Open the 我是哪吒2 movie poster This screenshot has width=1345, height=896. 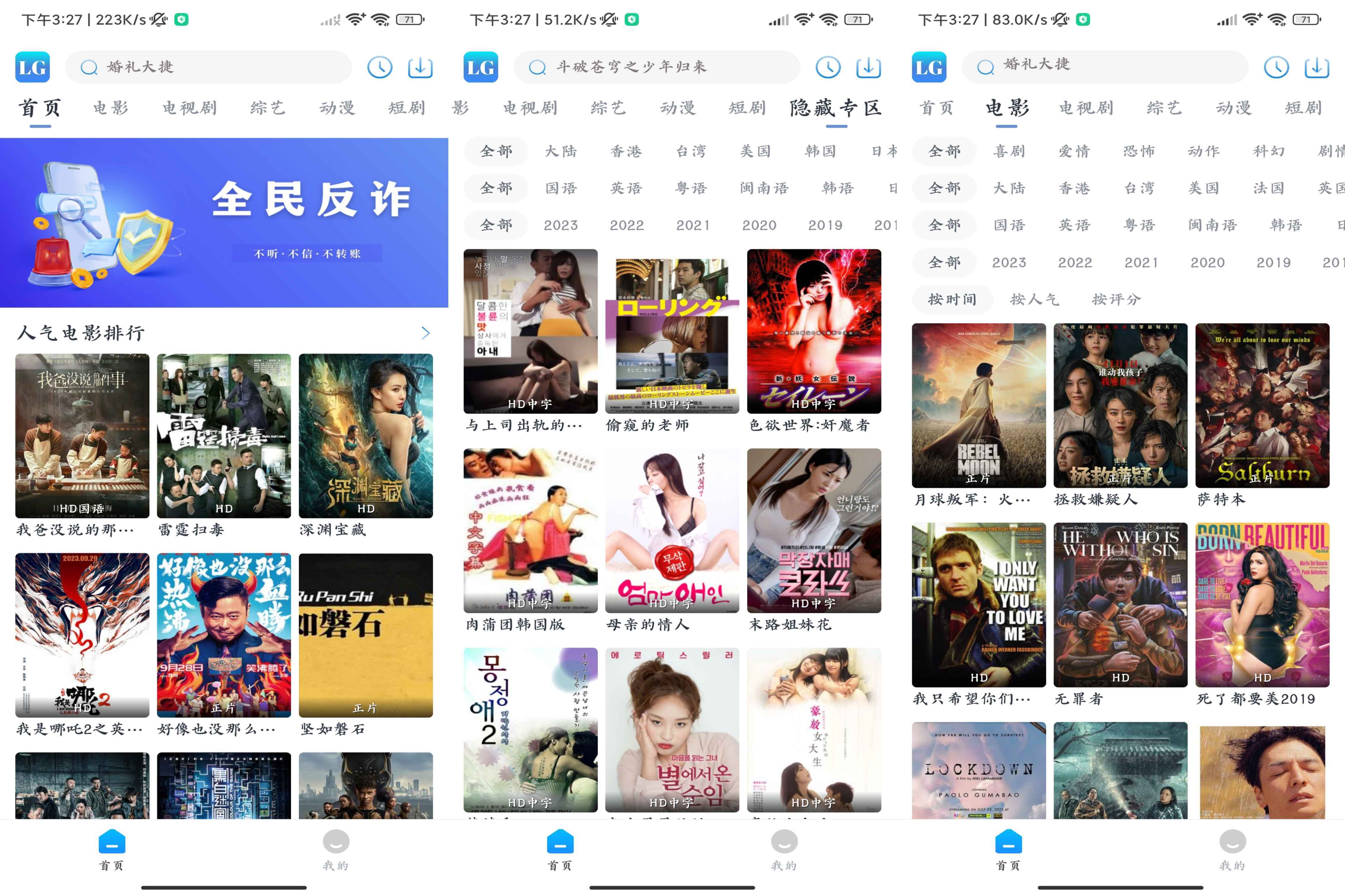tap(82, 635)
